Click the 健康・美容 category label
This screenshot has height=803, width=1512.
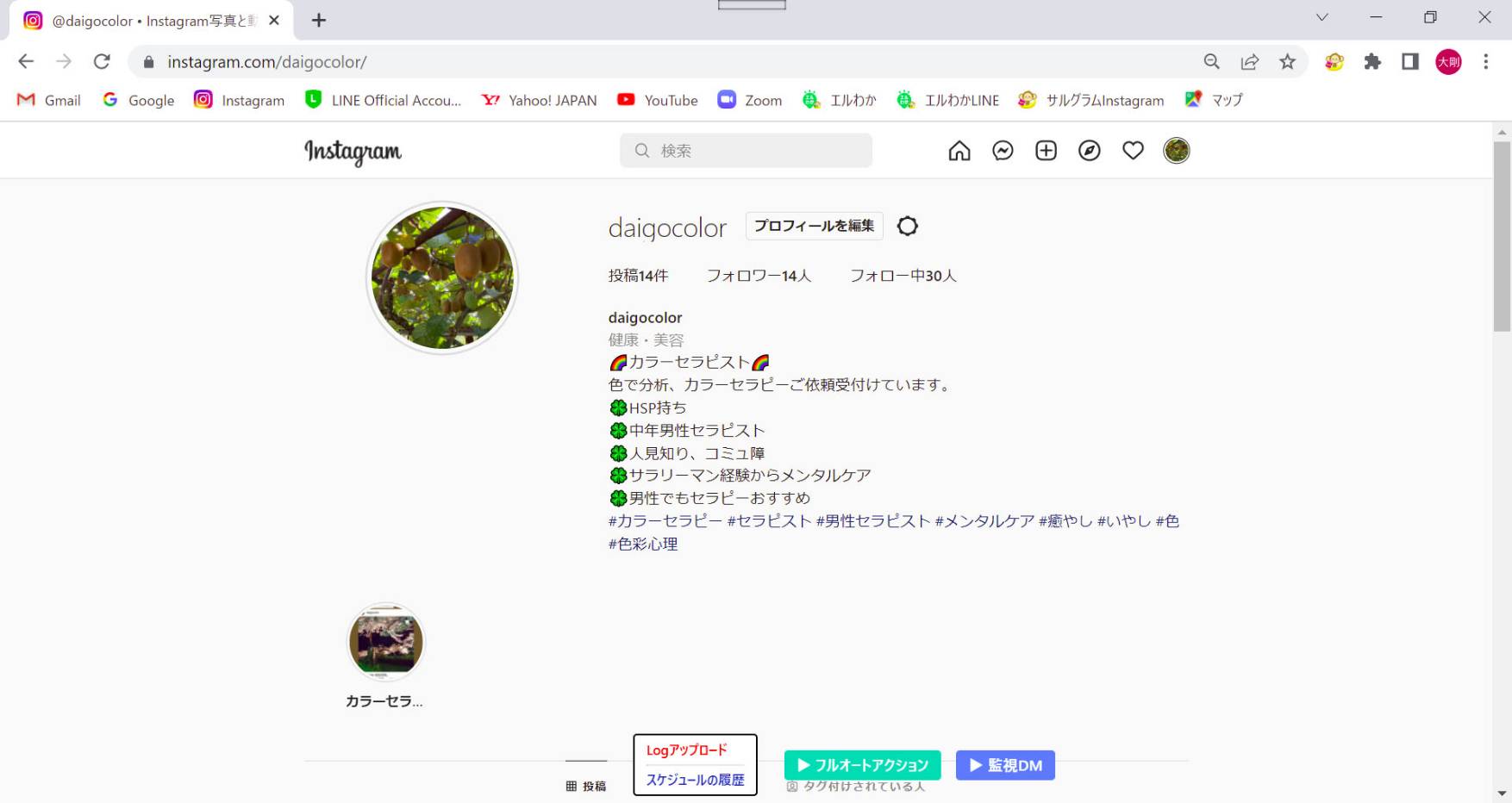click(646, 340)
